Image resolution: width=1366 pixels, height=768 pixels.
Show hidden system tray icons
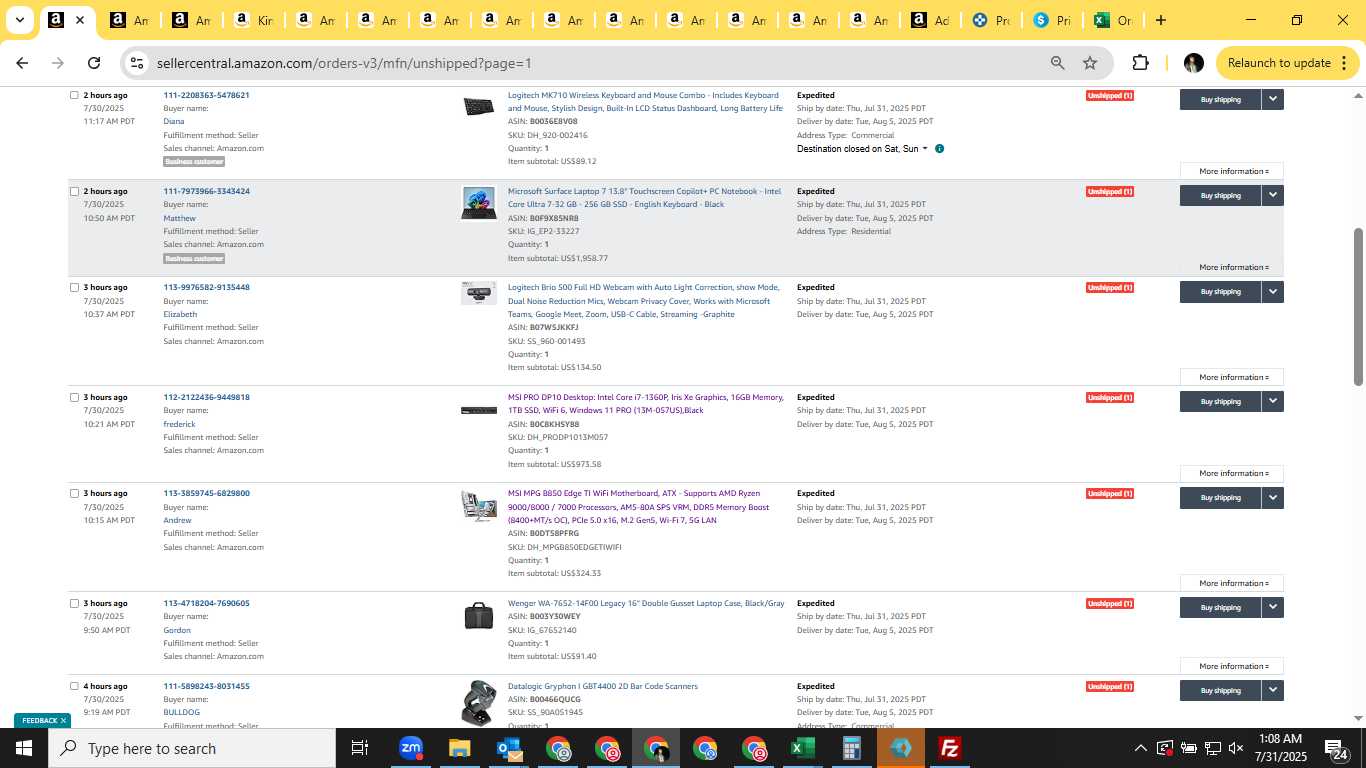click(1140, 748)
